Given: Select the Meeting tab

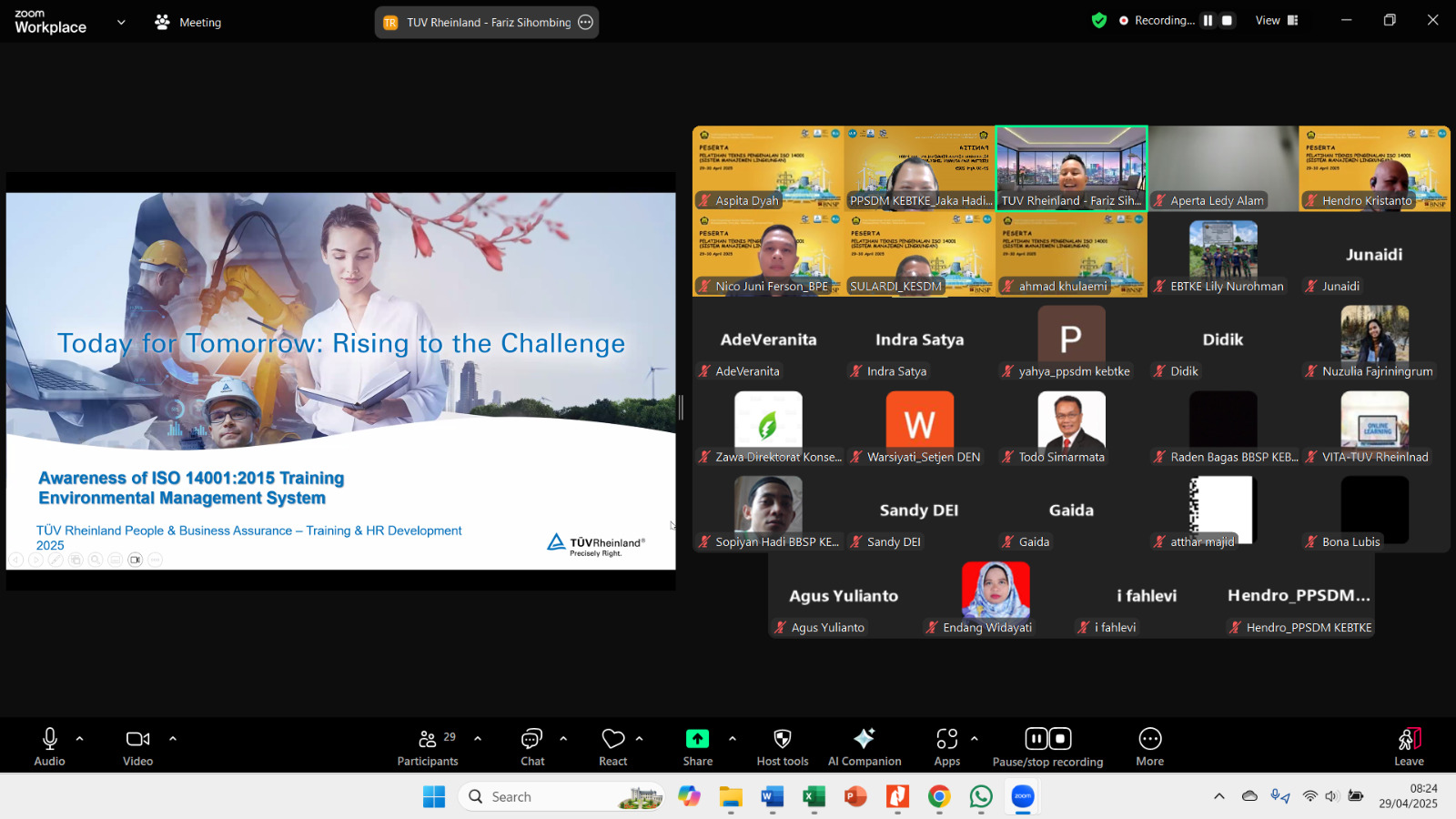Looking at the screenshot, I should [x=188, y=22].
